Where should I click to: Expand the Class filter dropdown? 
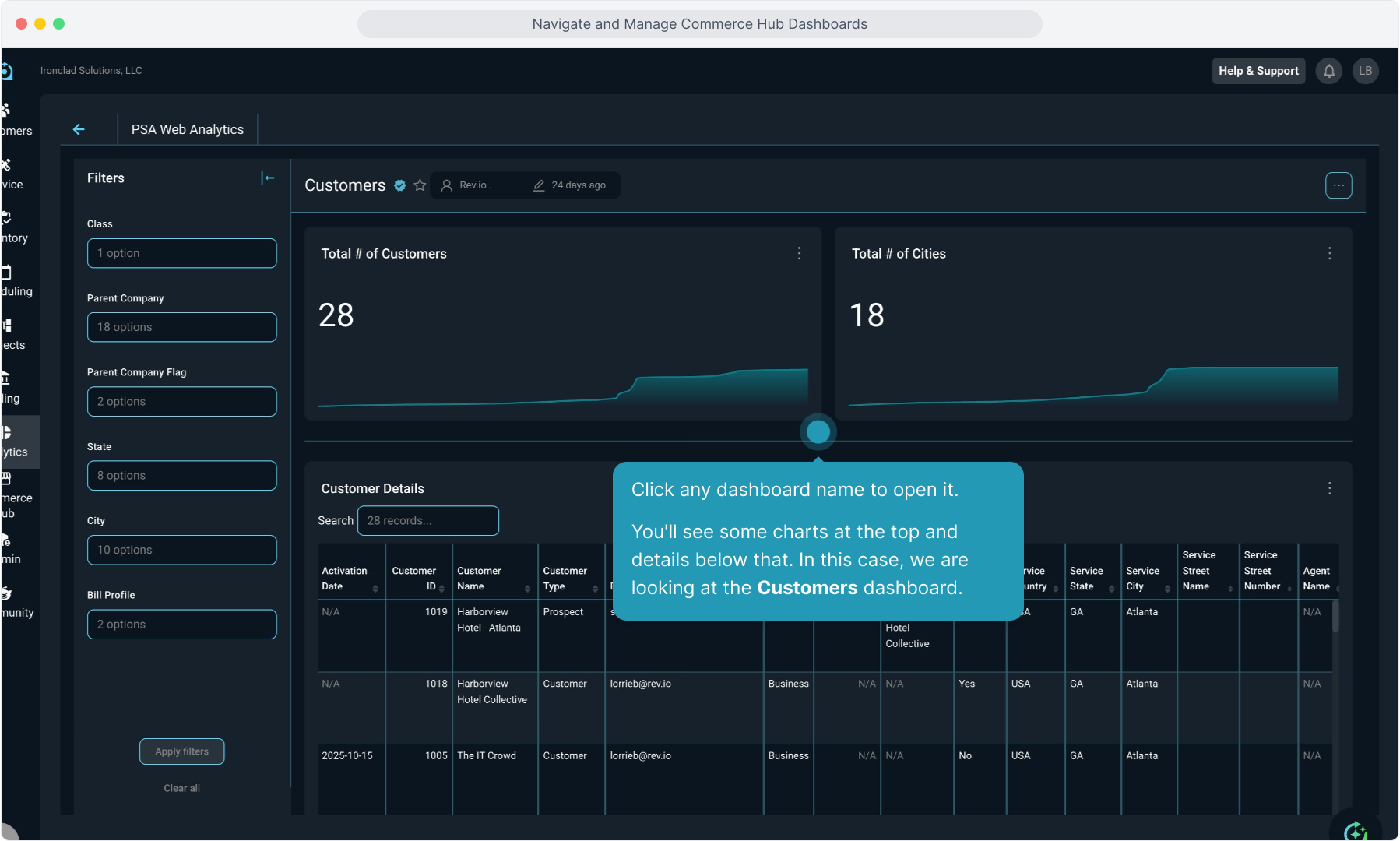click(x=181, y=253)
